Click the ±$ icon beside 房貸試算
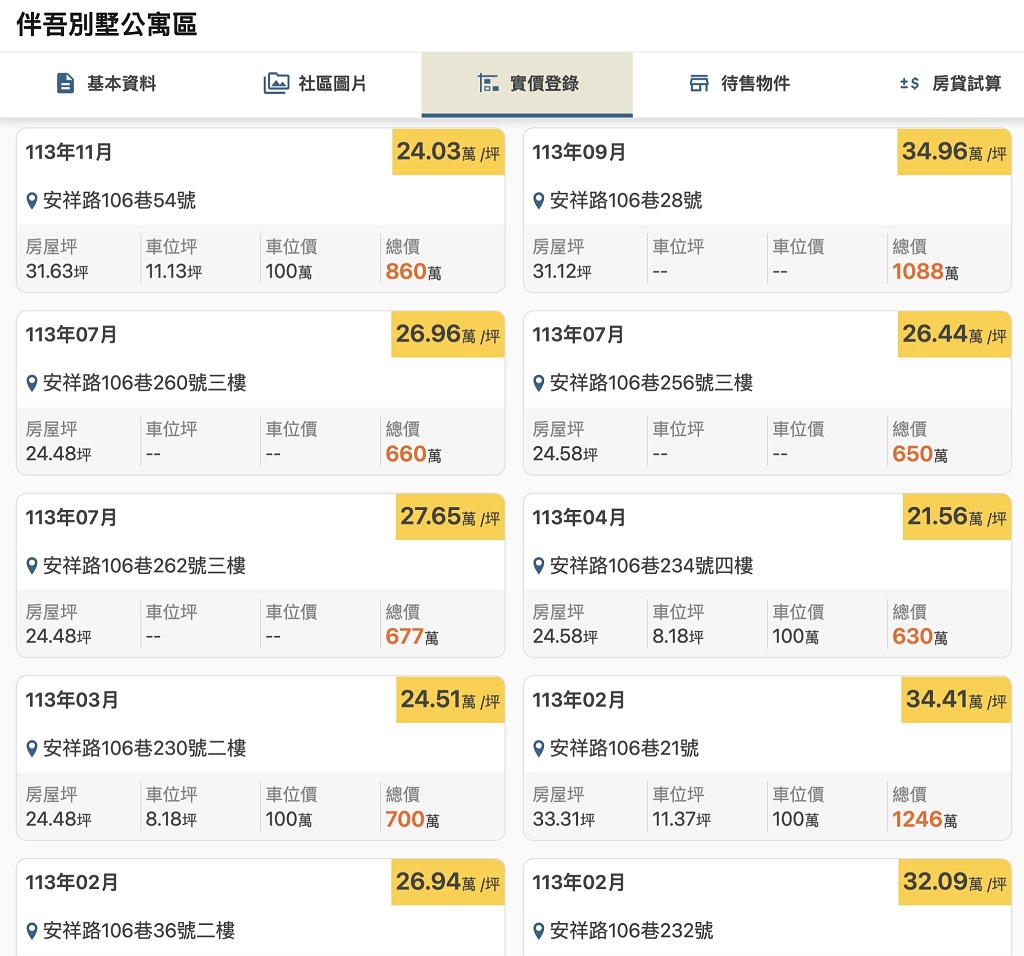 tap(909, 83)
